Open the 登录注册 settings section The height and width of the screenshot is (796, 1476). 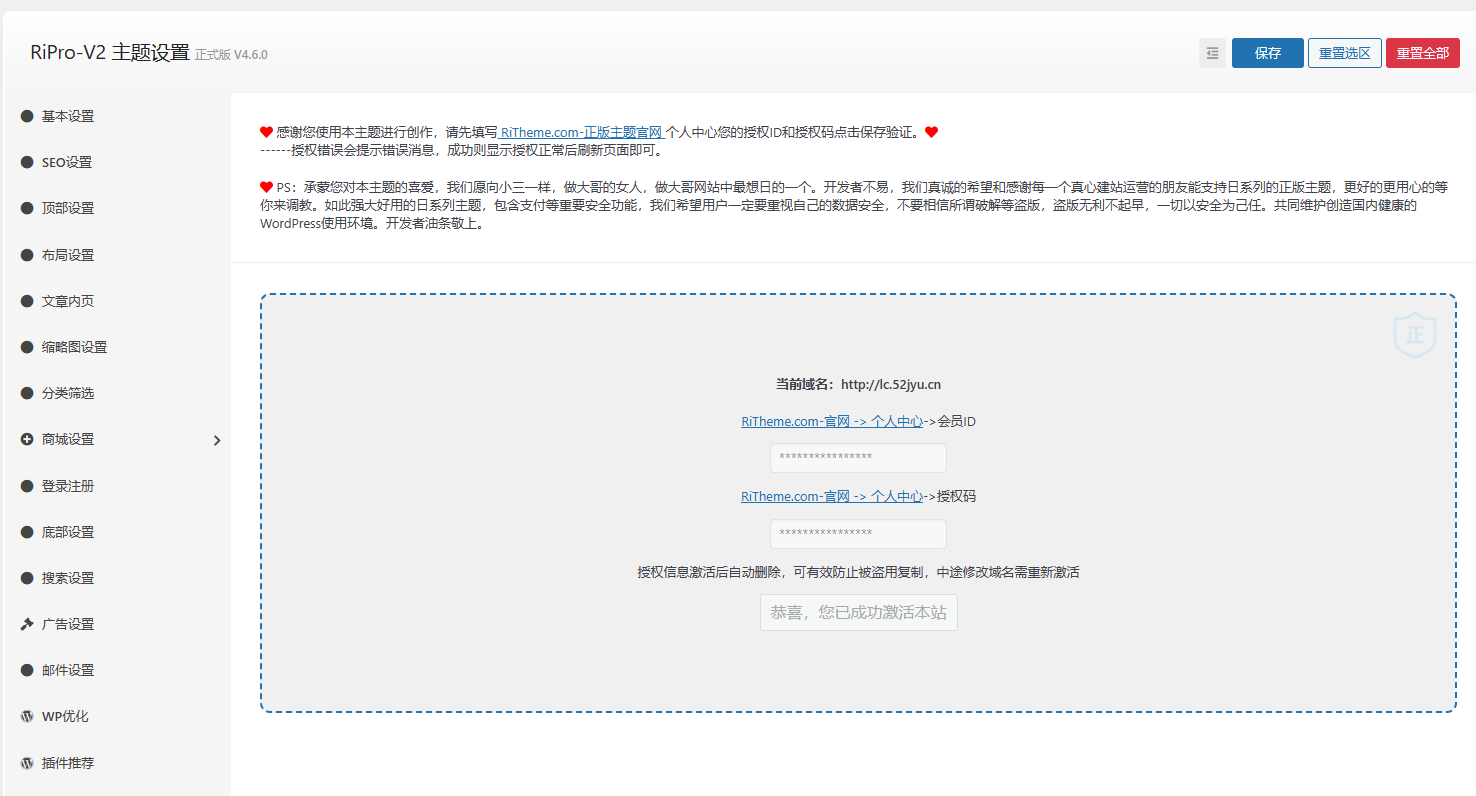68,486
